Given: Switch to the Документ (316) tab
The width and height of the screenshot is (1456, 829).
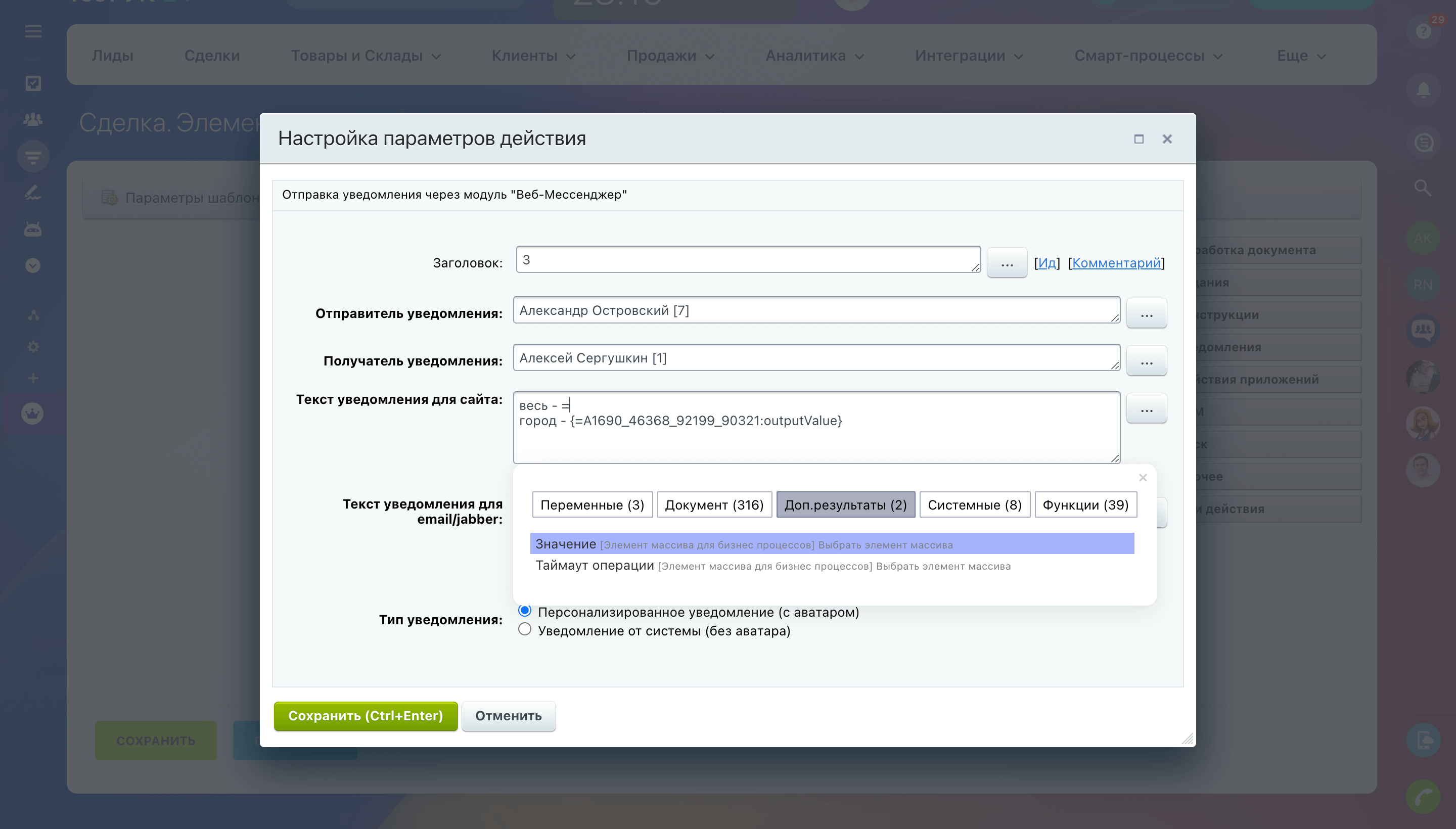Looking at the screenshot, I should pyautogui.click(x=714, y=505).
